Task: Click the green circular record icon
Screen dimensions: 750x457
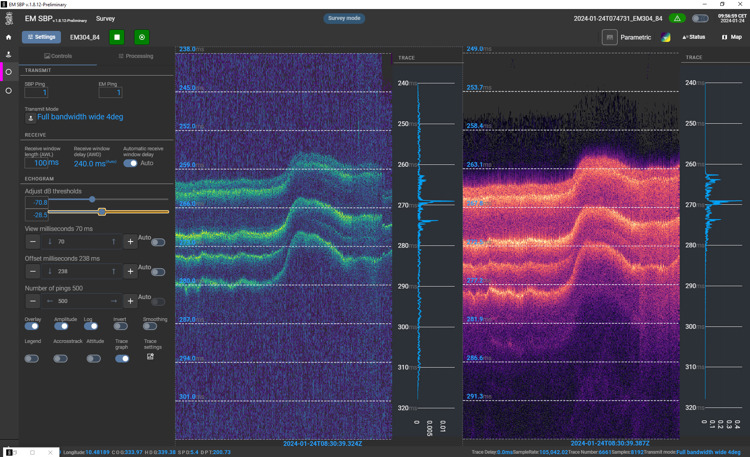Action: pyautogui.click(x=142, y=37)
